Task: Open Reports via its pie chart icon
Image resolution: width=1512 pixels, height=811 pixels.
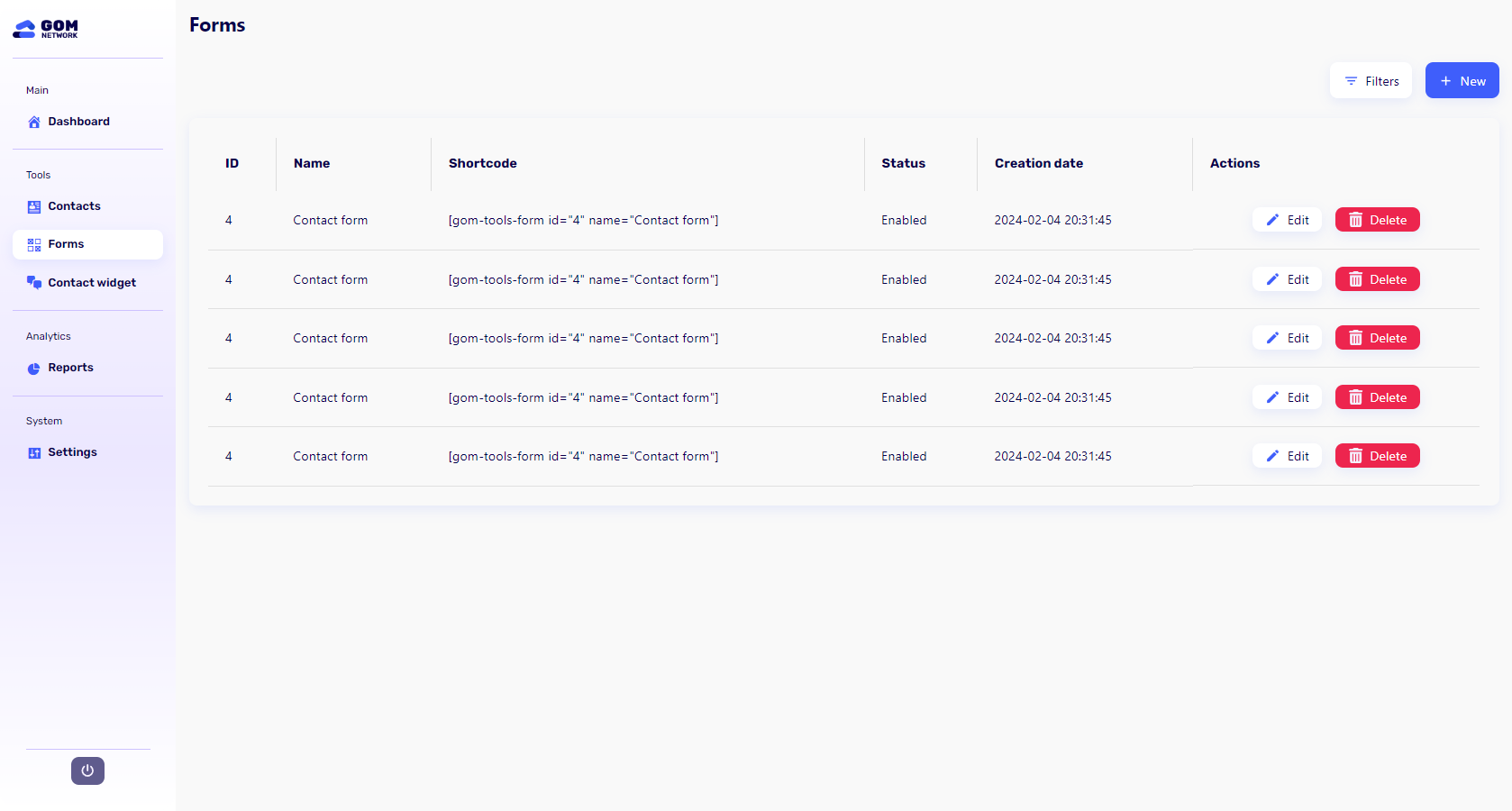Action: 34,368
